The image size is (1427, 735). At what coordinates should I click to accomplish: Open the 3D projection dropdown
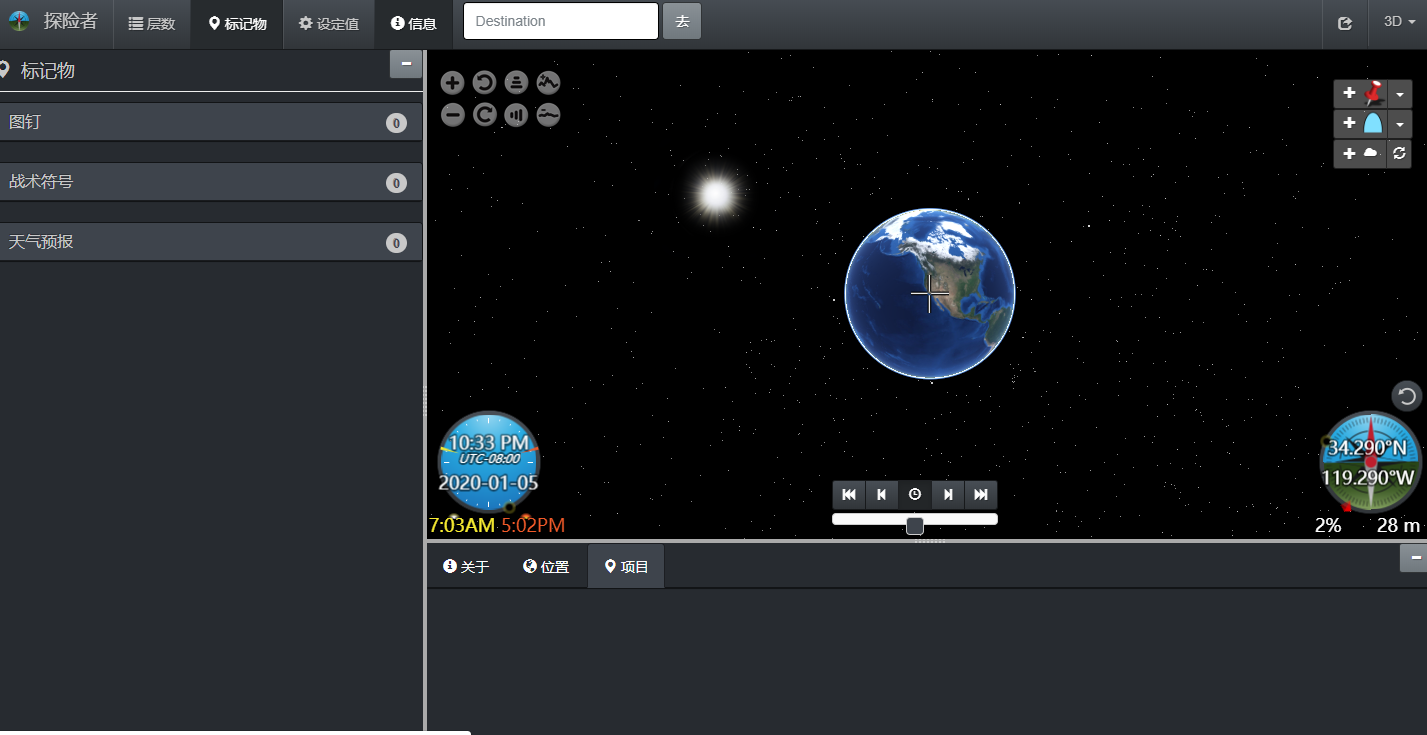tap(1398, 22)
